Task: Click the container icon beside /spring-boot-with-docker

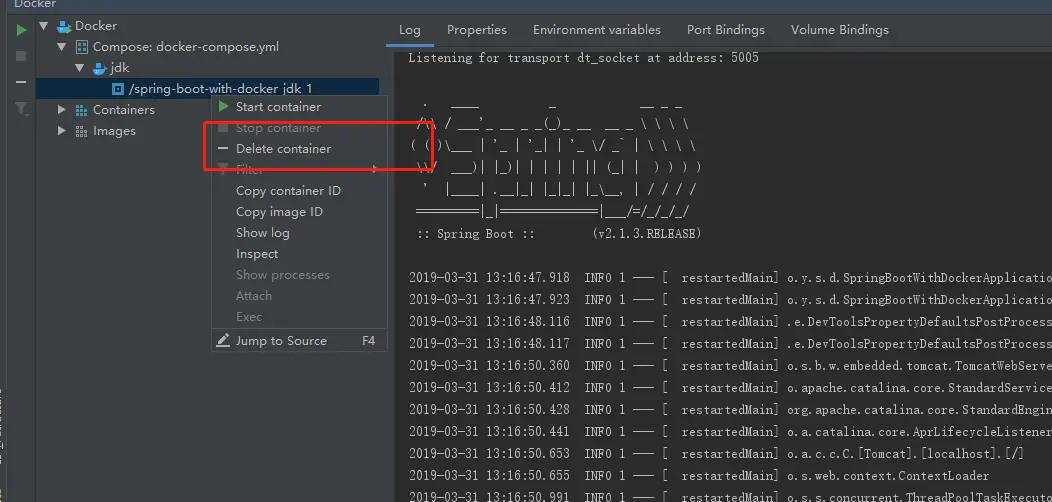Action: (118, 89)
